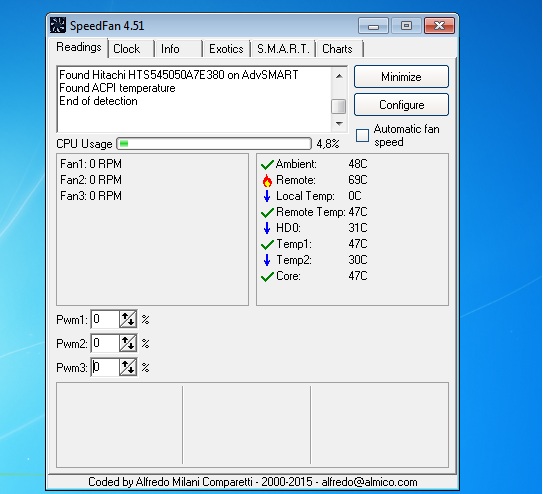Image resolution: width=543 pixels, height=494 pixels.
Task: Click the HD0 temperature value 31C
Action: tap(358, 228)
